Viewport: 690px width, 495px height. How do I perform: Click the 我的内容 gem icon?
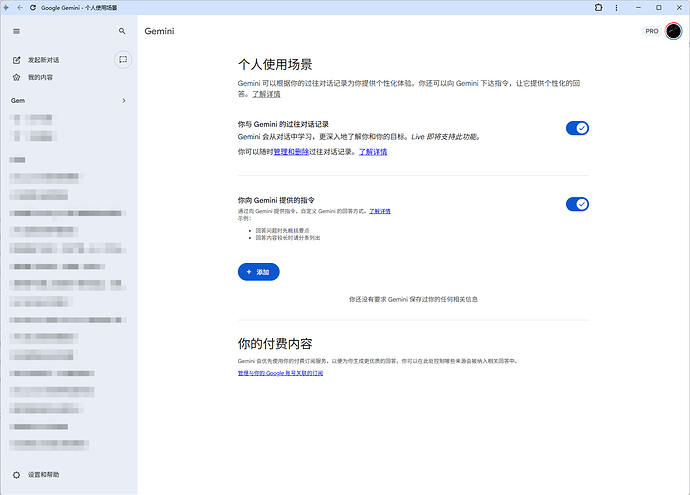[16, 77]
